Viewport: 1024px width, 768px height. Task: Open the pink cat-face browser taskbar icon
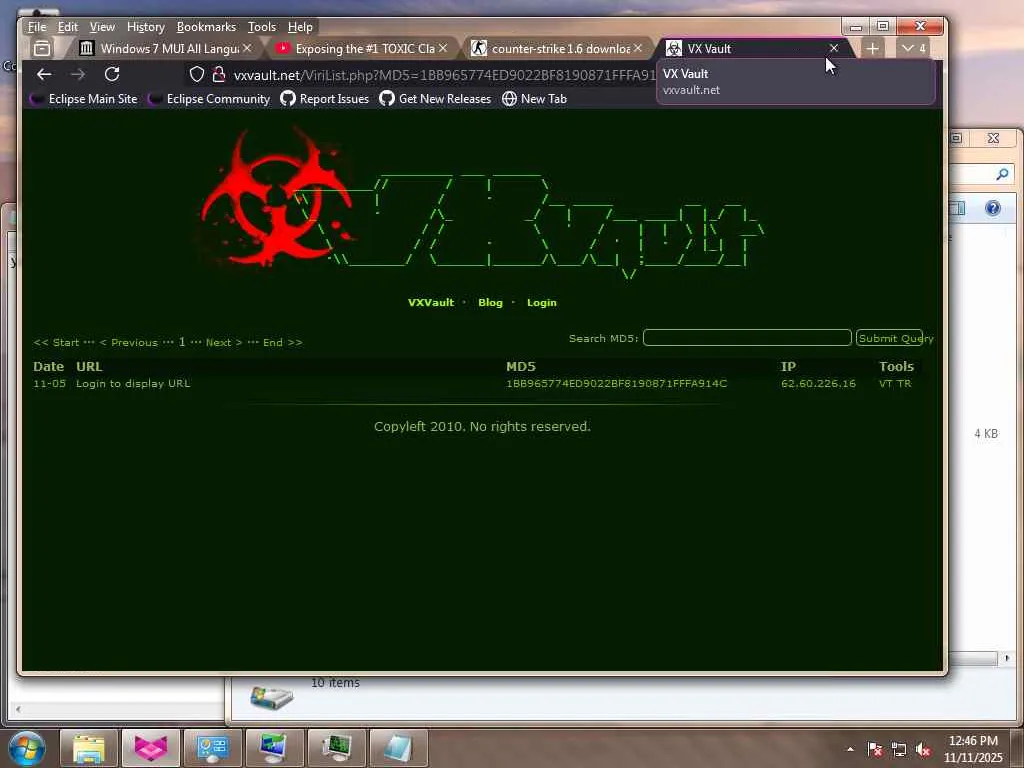(x=151, y=748)
